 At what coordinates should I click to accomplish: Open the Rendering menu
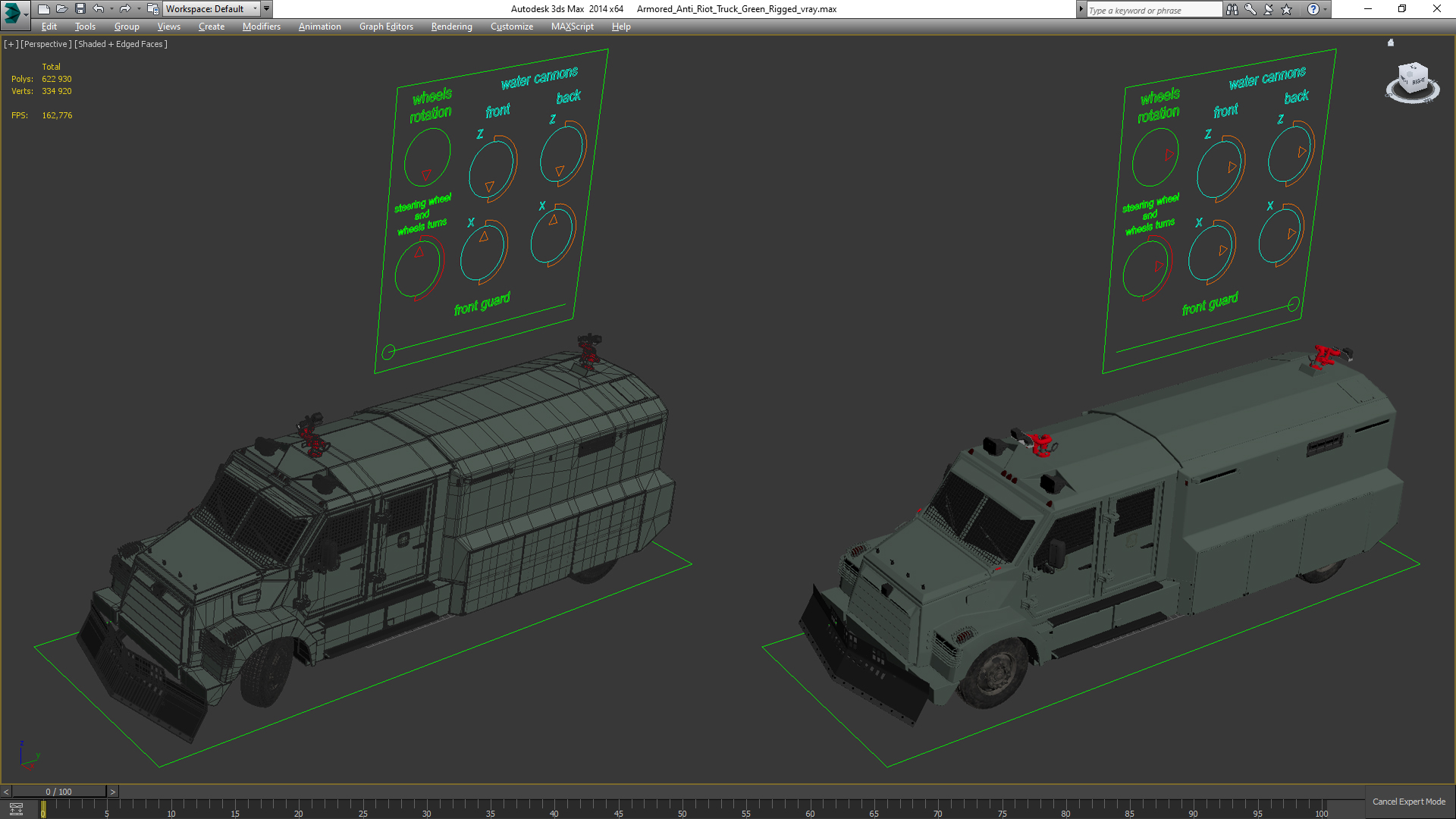tap(451, 27)
